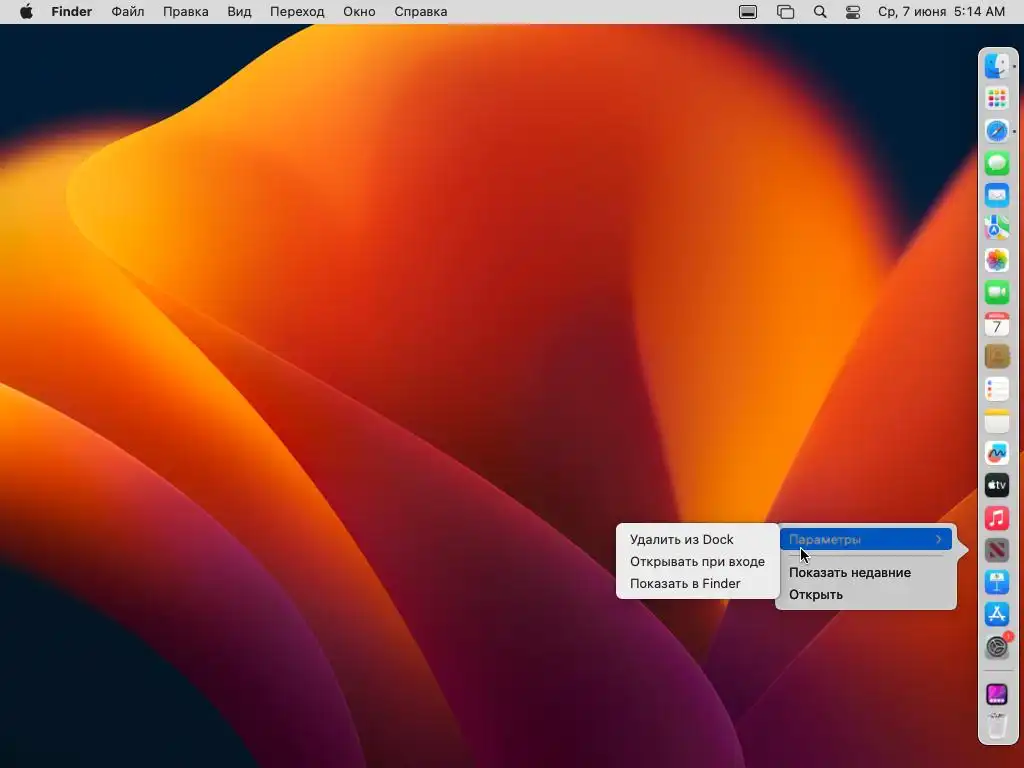Open the Справка menu
Screen dimensions: 1024x768
tap(421, 12)
